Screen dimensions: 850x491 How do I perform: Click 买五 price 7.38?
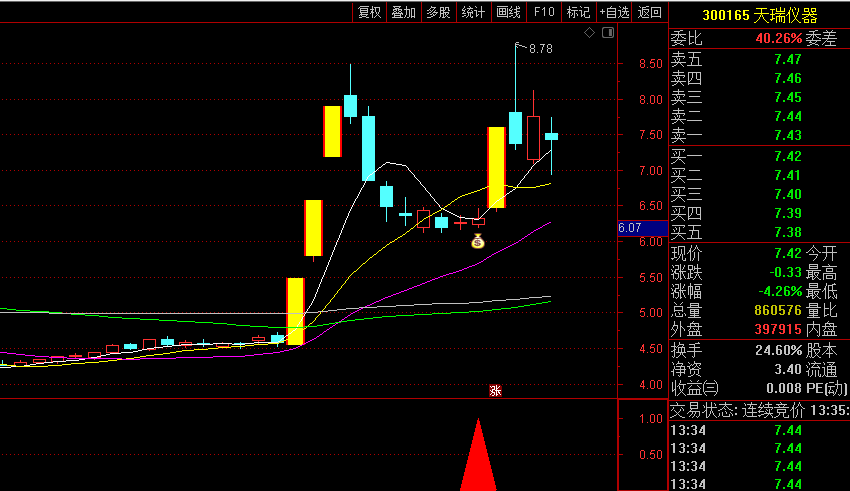click(788, 232)
